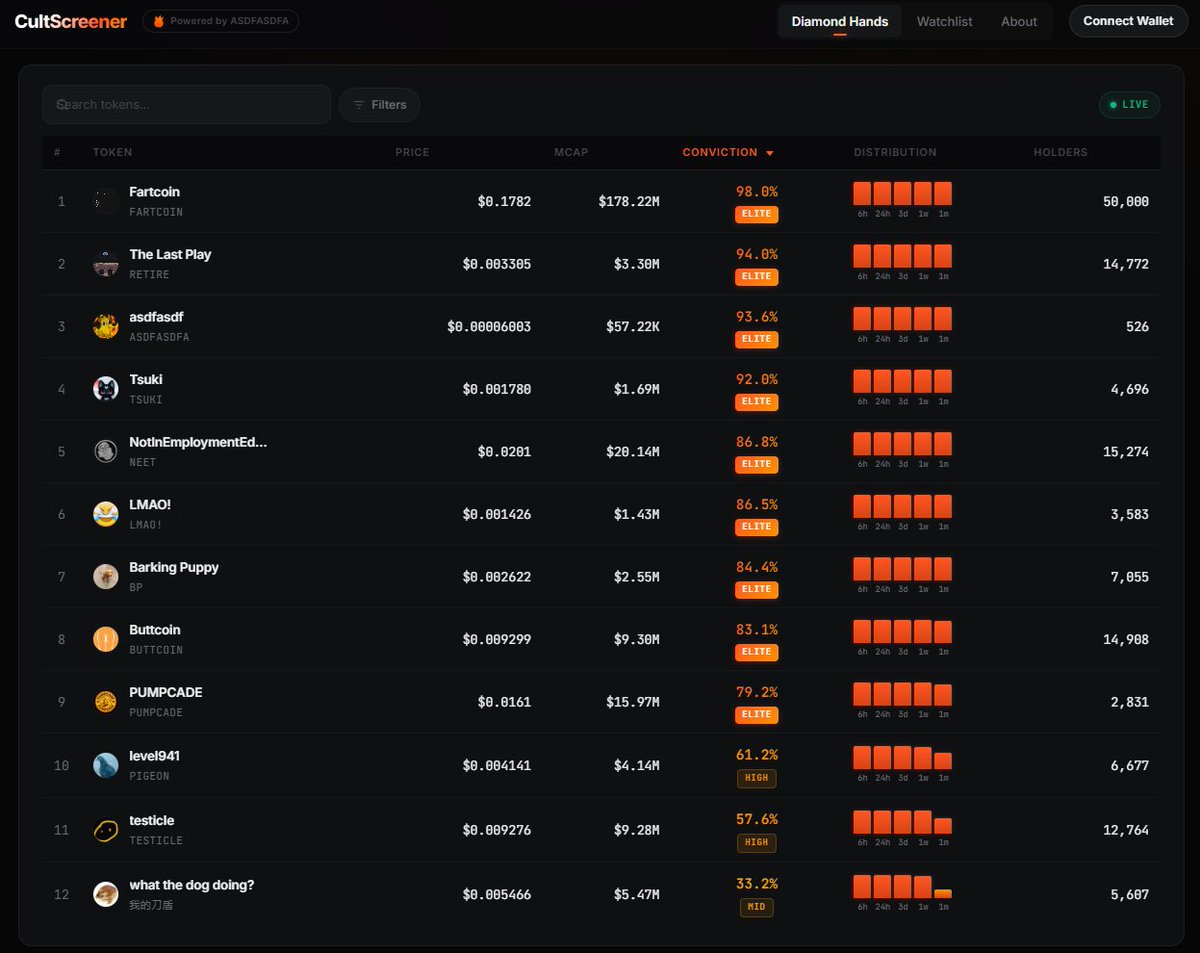The image size is (1200, 953).
Task: Open The Last Play token name
Action: 170,254
